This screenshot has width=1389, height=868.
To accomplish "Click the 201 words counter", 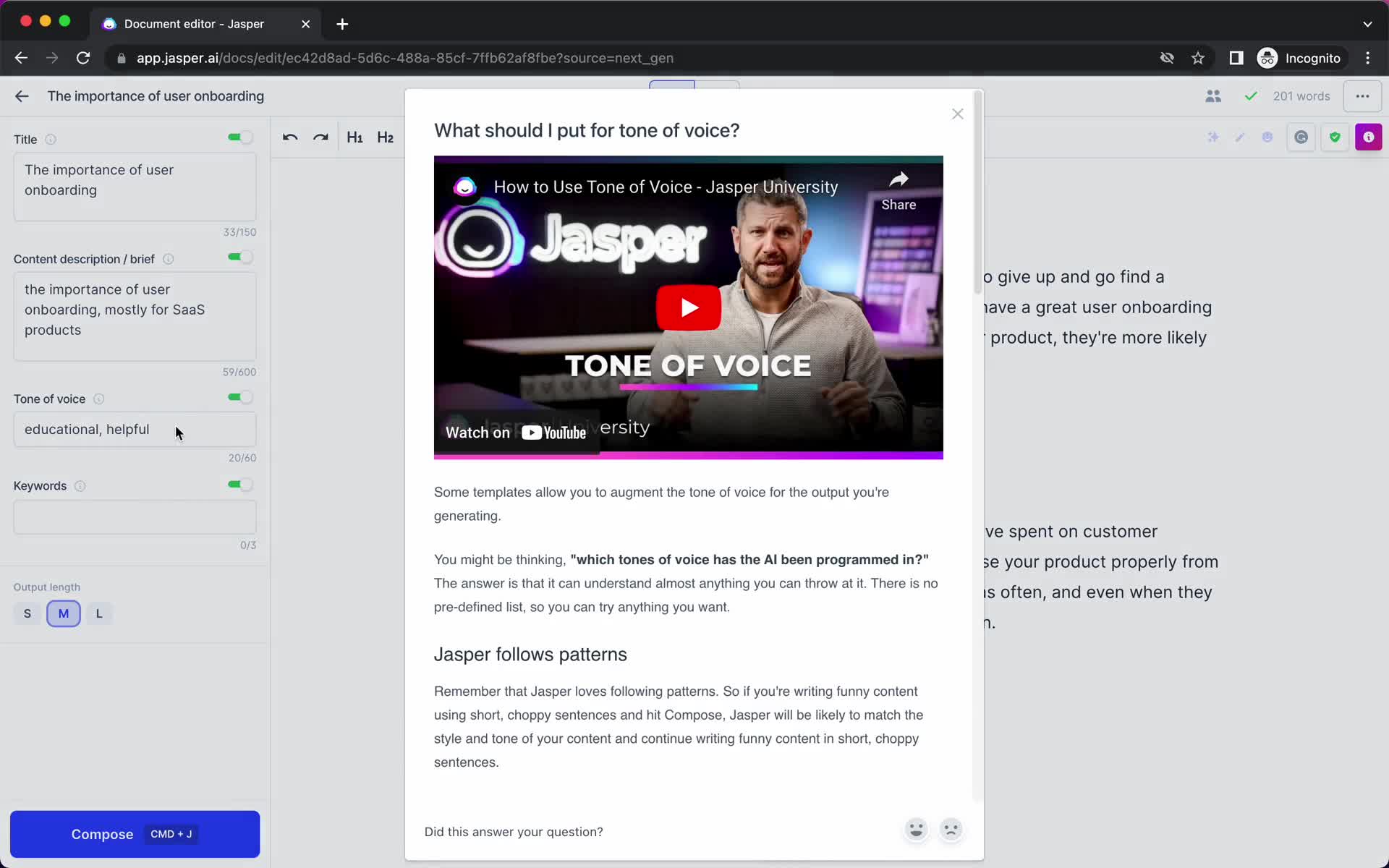I will point(1301,96).
